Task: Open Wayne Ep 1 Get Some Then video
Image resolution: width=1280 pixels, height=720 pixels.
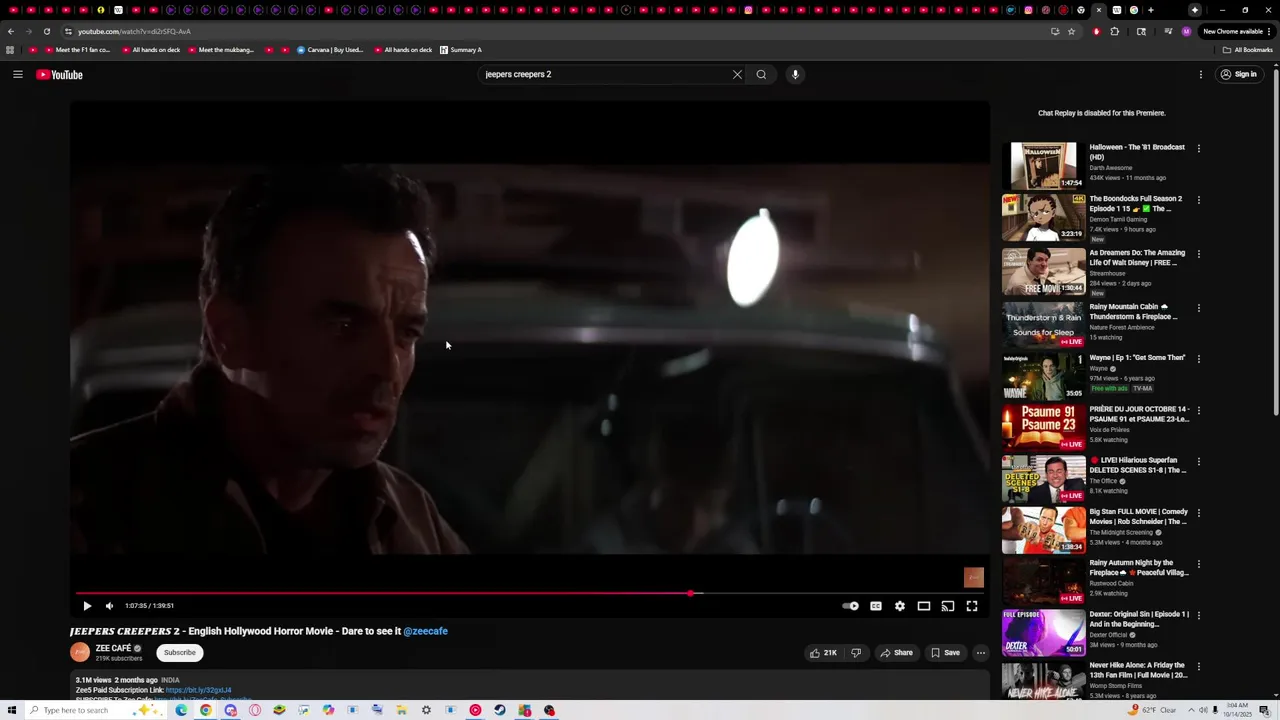Action: 1043,375
